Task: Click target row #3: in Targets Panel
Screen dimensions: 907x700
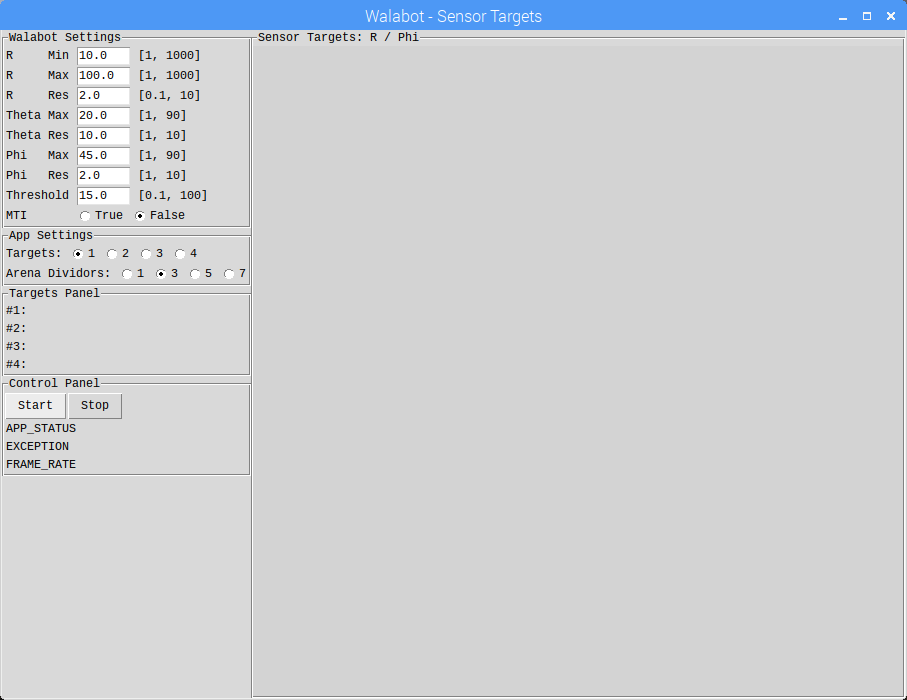Action: tap(16, 347)
